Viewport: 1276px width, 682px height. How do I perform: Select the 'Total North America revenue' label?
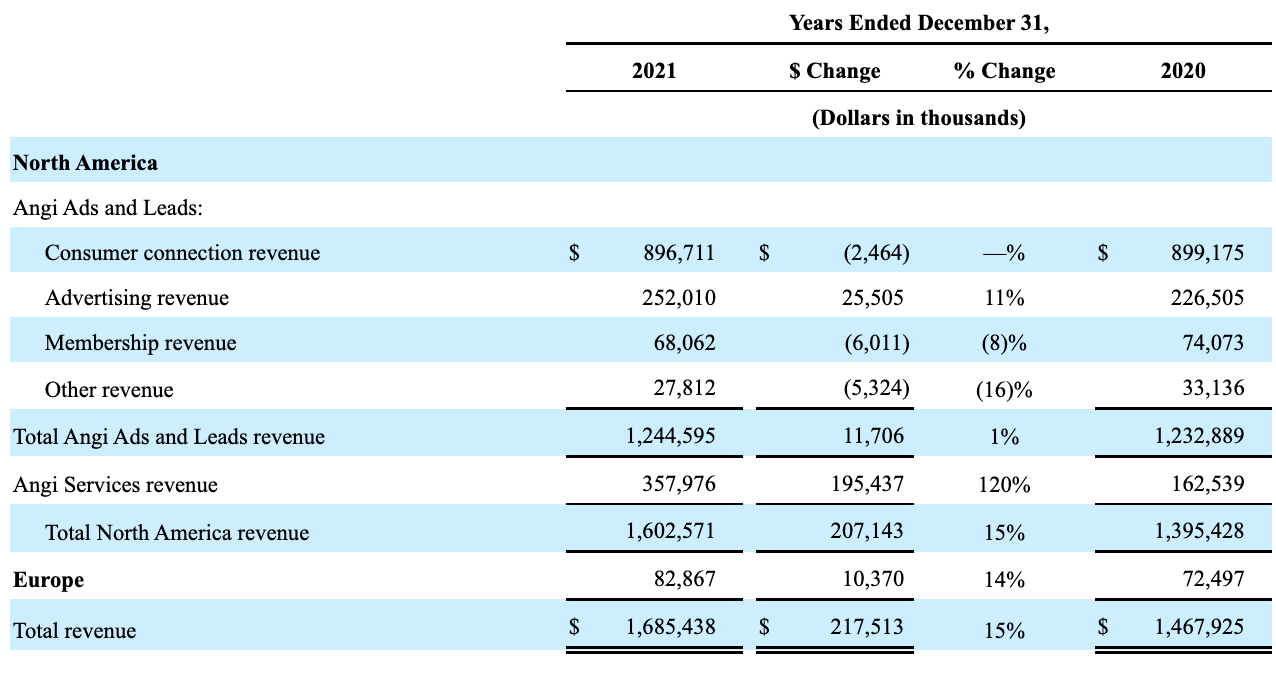177,533
